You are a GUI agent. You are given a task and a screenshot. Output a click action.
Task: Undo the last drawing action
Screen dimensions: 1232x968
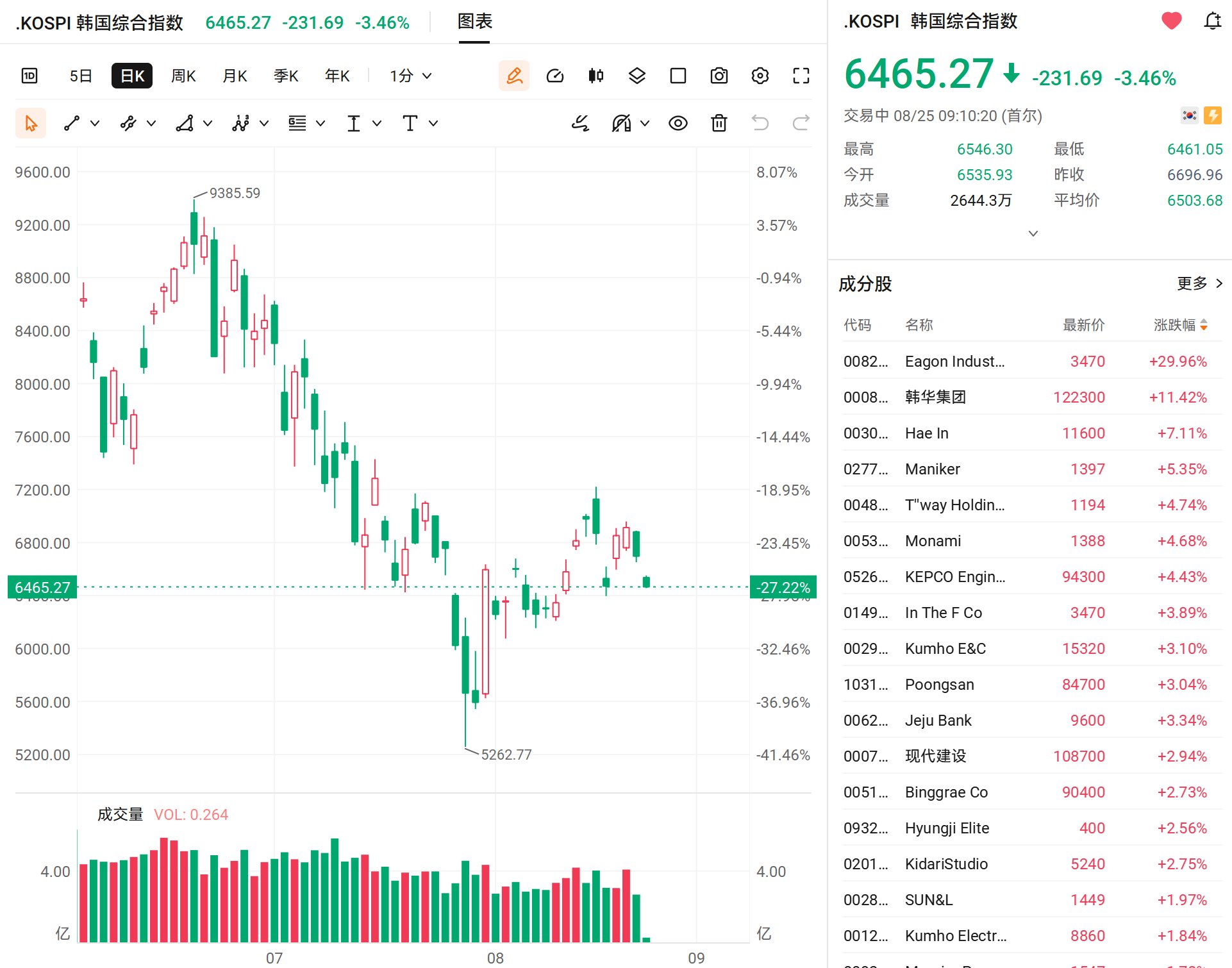tap(760, 123)
